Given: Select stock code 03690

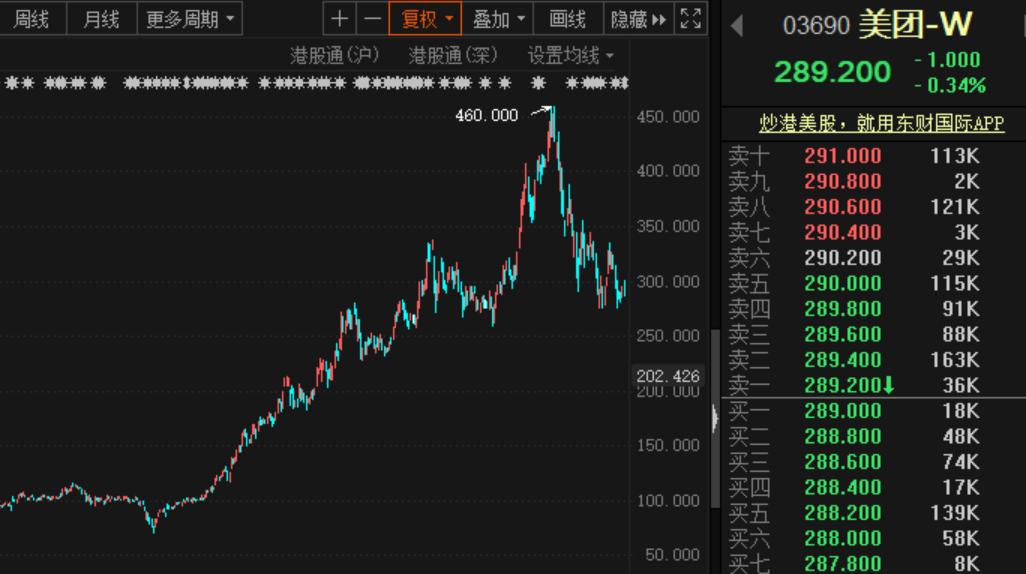Looking at the screenshot, I should click(x=816, y=26).
